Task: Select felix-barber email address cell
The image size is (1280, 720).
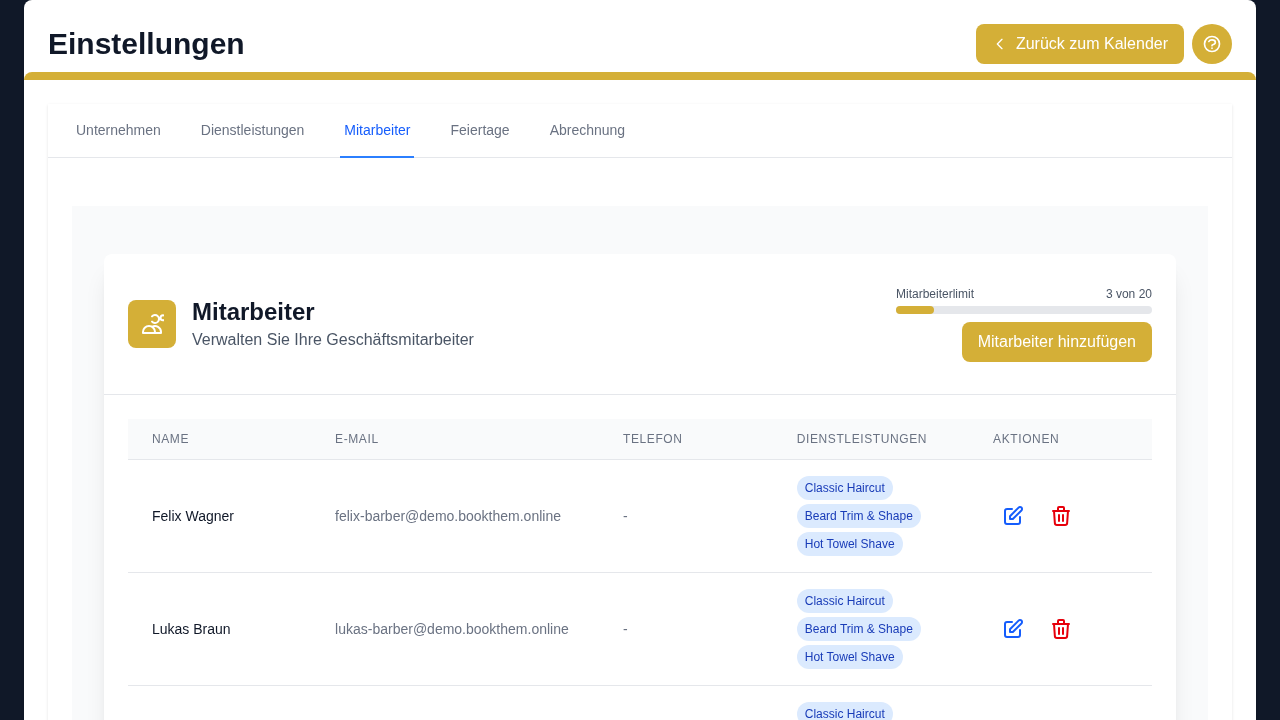Action: (448, 516)
